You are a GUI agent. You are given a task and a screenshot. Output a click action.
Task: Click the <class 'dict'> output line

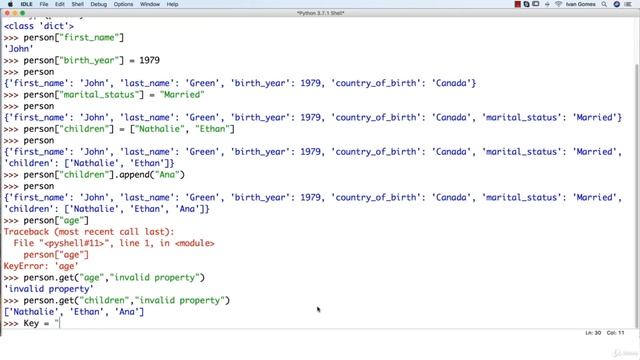pos(39,26)
